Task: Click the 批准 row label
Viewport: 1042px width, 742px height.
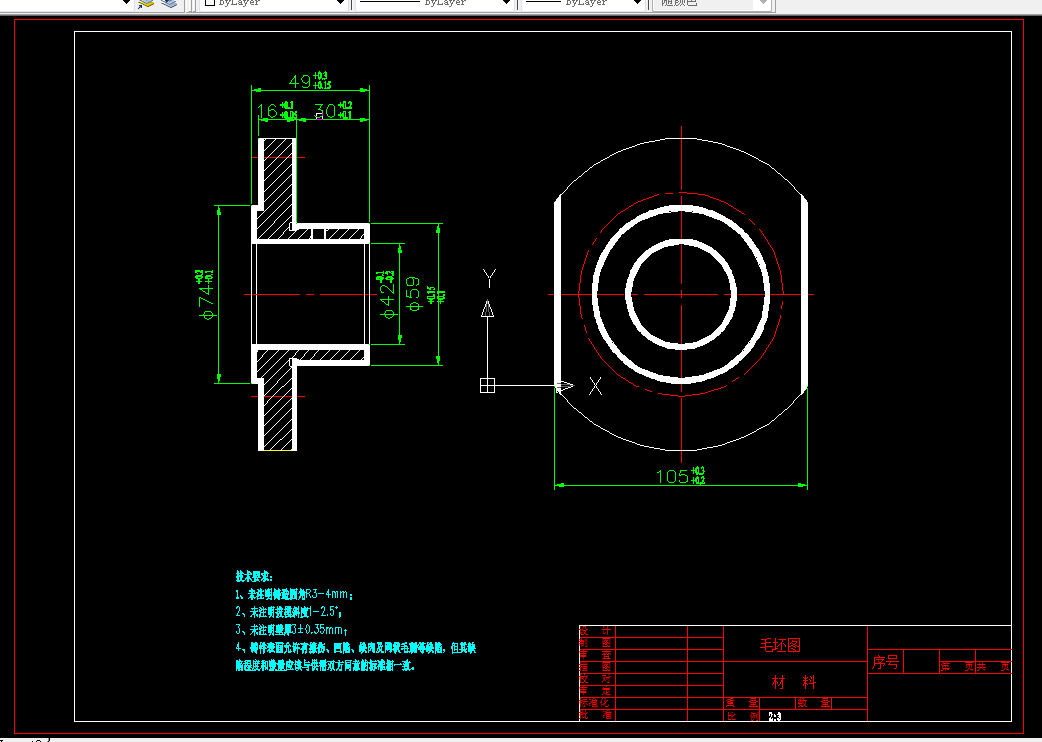Action: [x=596, y=715]
